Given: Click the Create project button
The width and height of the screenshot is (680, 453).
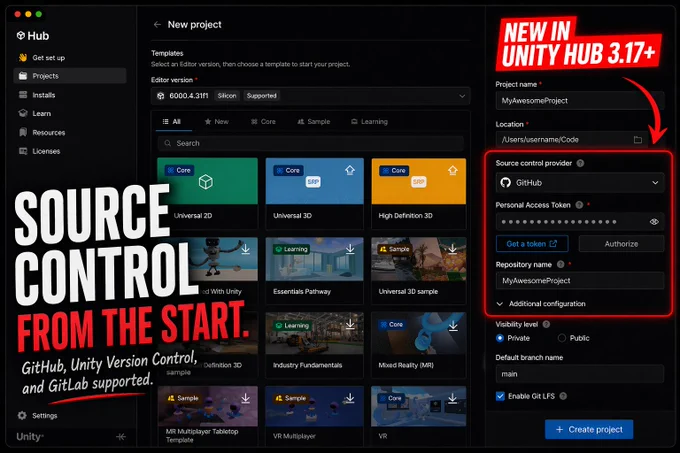Looking at the screenshot, I should (589, 430).
